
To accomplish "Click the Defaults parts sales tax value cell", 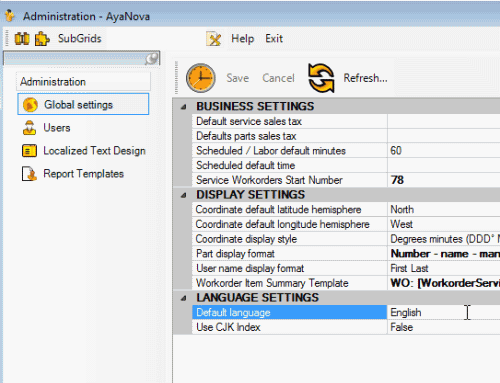I will click(x=444, y=136).
